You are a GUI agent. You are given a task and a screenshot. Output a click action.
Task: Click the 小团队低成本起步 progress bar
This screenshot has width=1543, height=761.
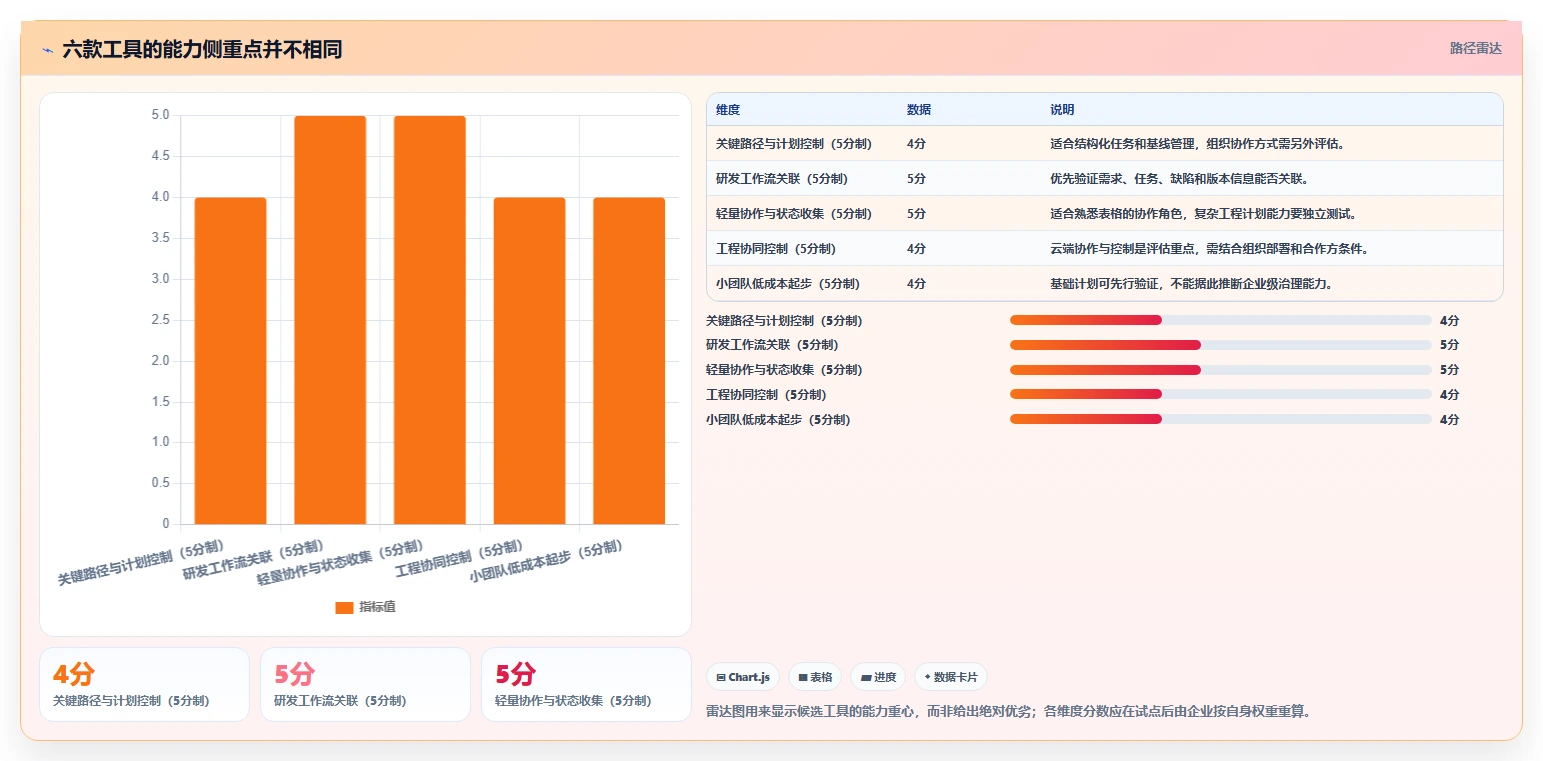point(1221,419)
